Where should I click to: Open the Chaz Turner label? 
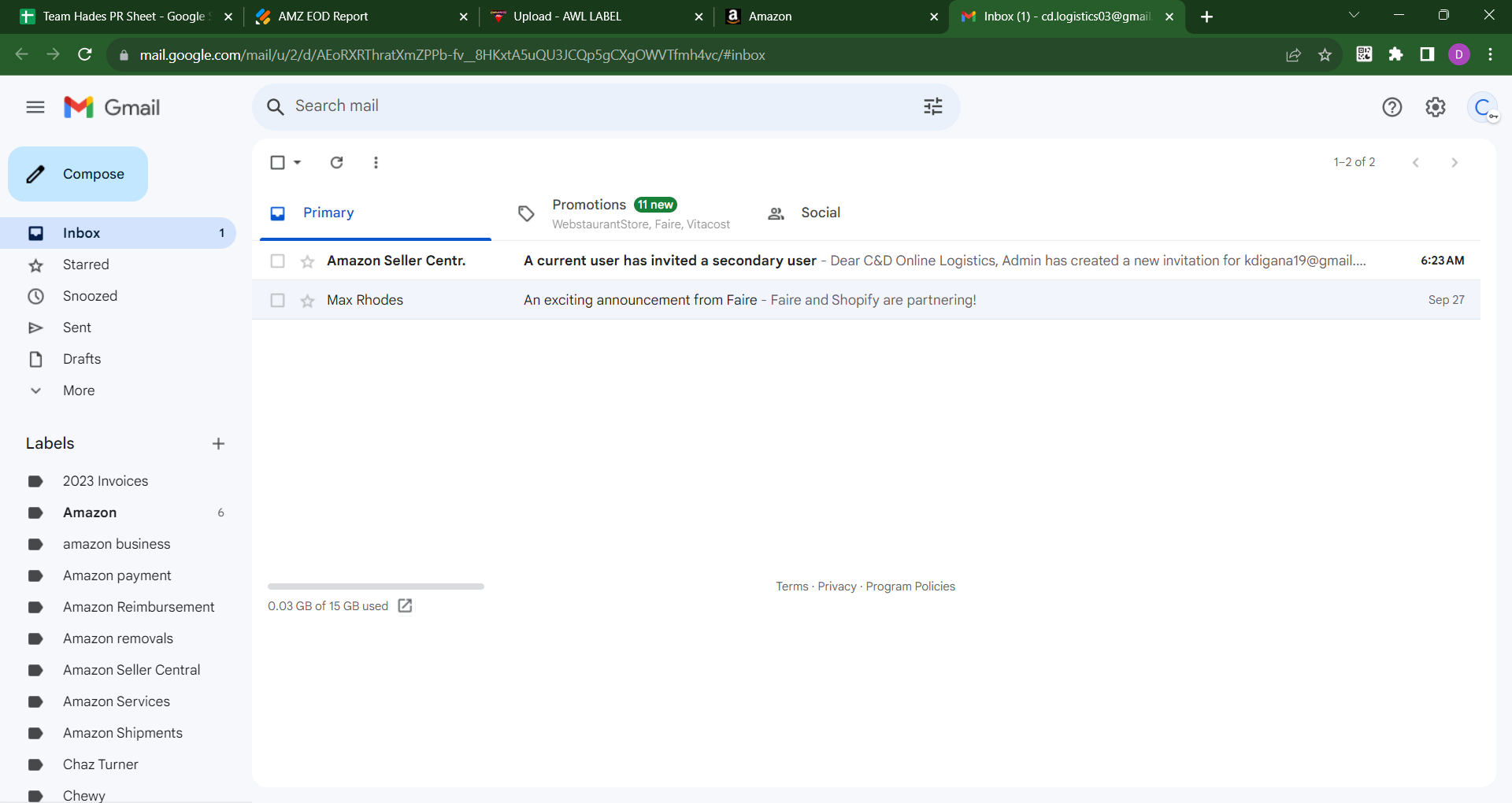click(118, 764)
